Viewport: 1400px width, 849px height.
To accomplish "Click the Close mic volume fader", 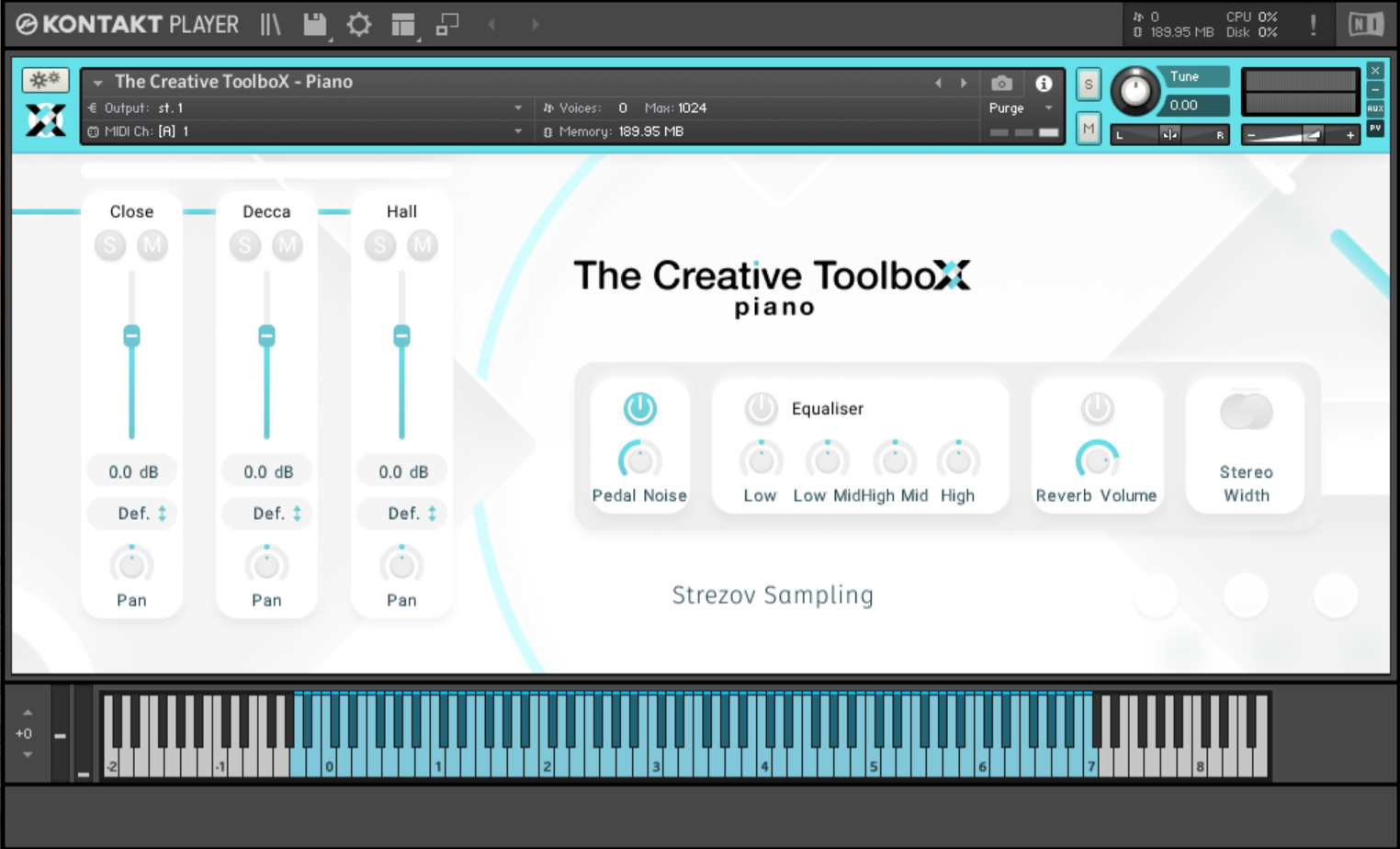I will (x=131, y=335).
